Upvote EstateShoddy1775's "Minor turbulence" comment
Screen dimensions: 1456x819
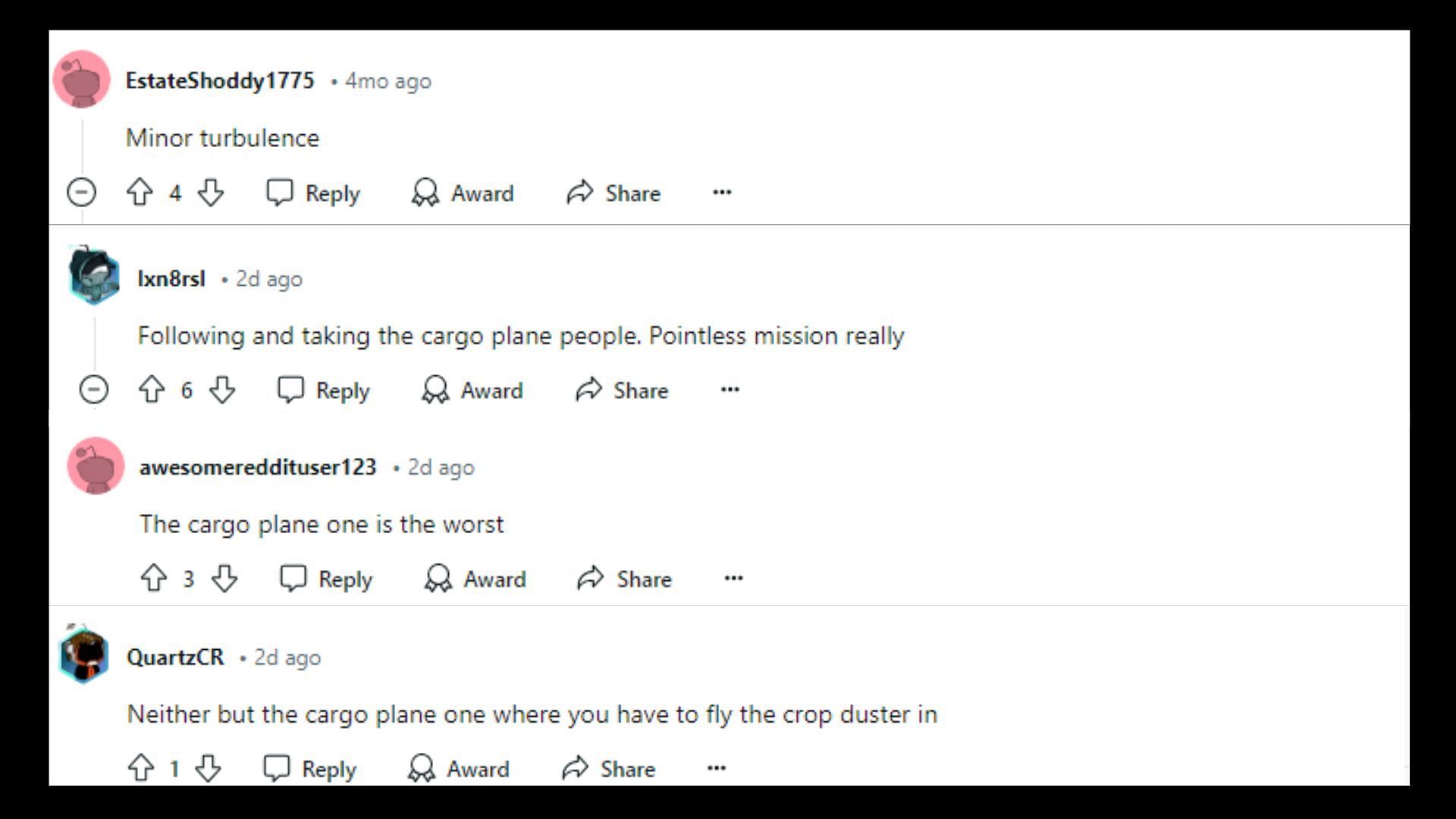tap(140, 193)
